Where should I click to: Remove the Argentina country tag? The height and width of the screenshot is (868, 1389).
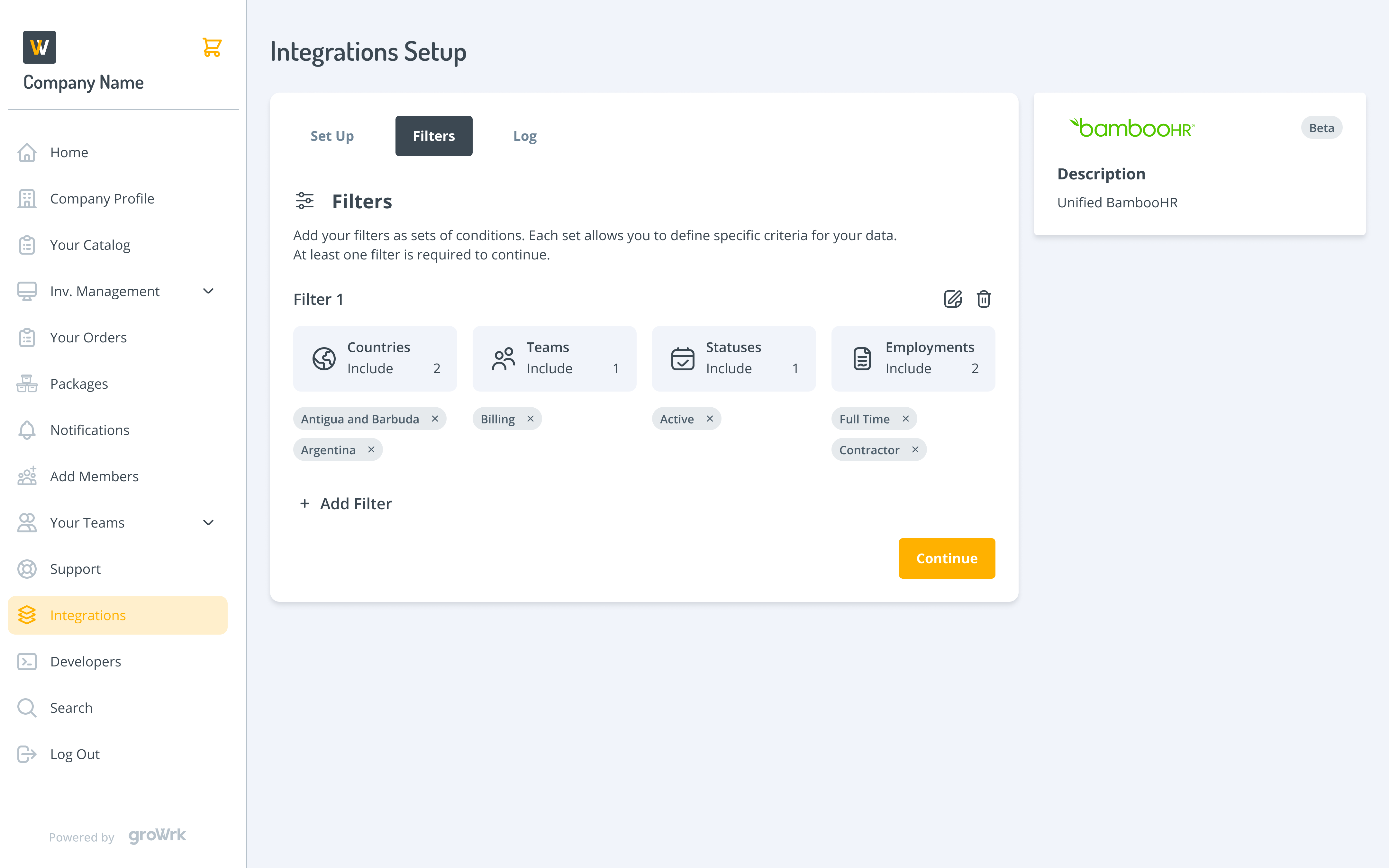pyautogui.click(x=371, y=449)
